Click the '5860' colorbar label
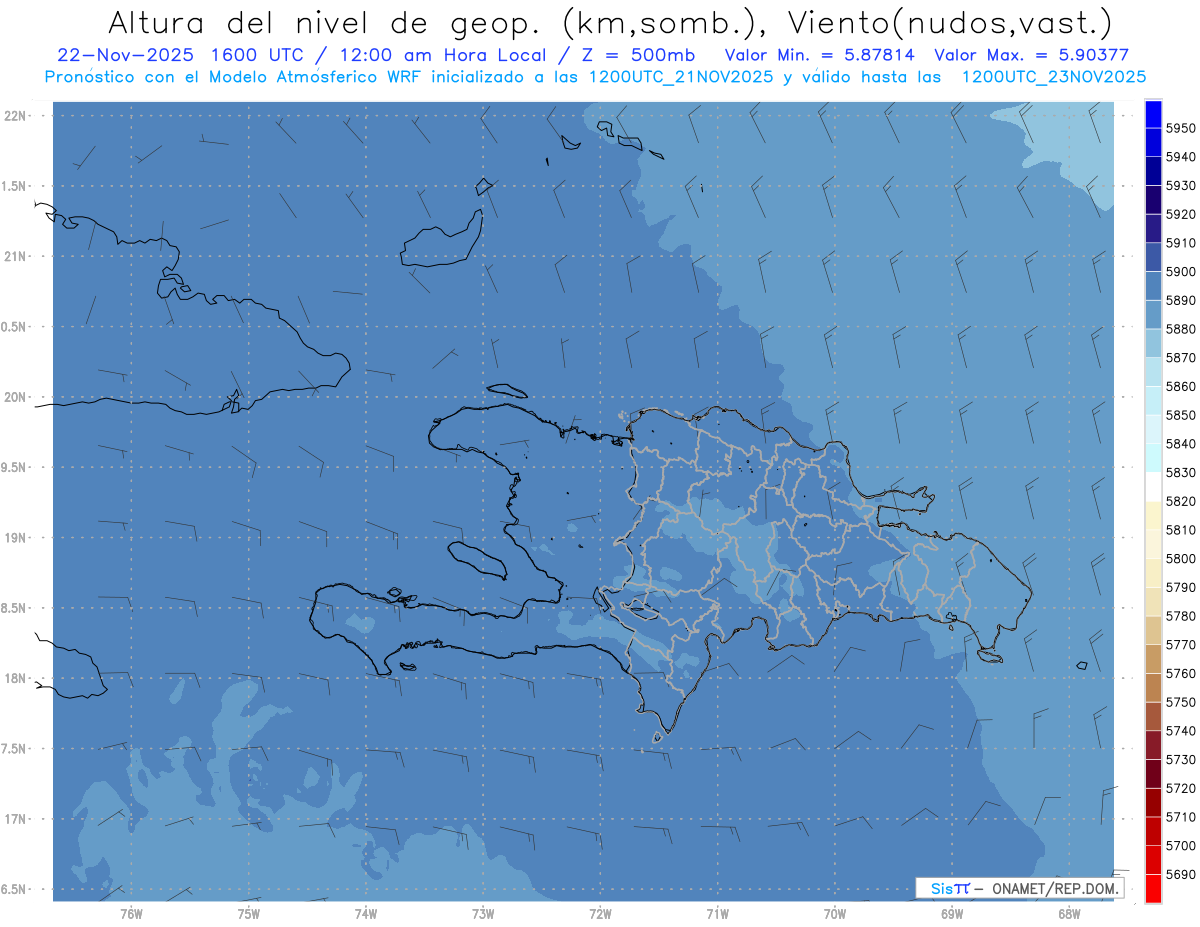This screenshot has height=927, width=1200. tap(1180, 386)
